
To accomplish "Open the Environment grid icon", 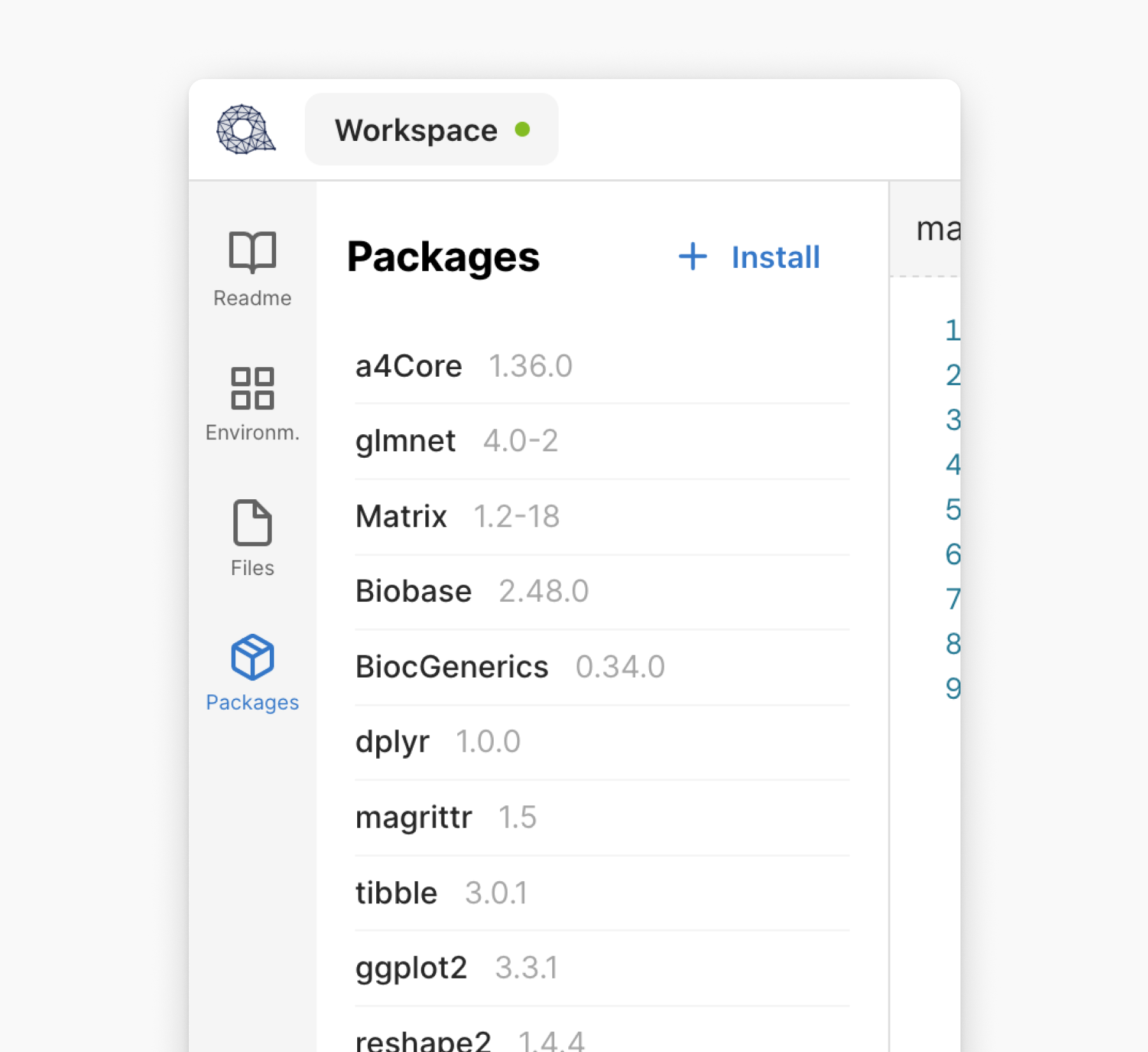I will click(x=253, y=388).
